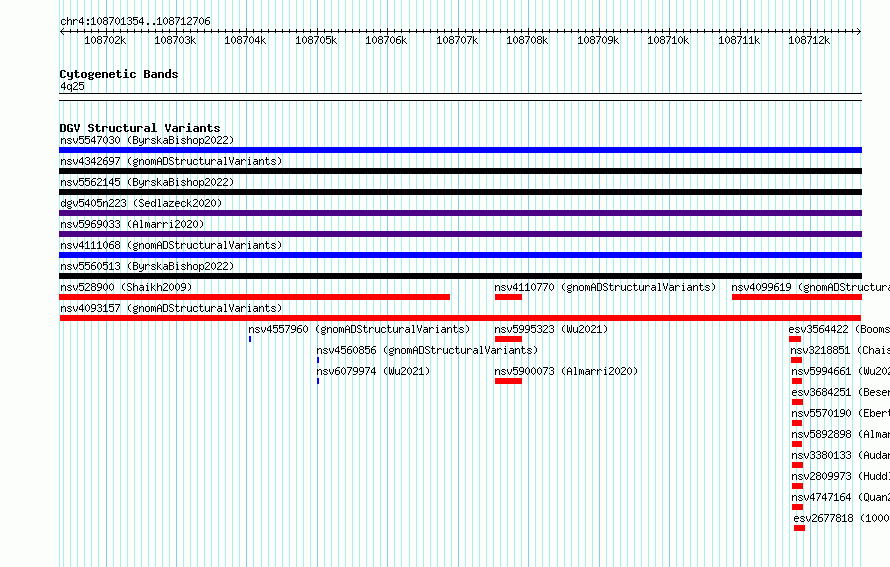Click the 108702k ruler position
This screenshot has height=567, width=890.
(105, 40)
